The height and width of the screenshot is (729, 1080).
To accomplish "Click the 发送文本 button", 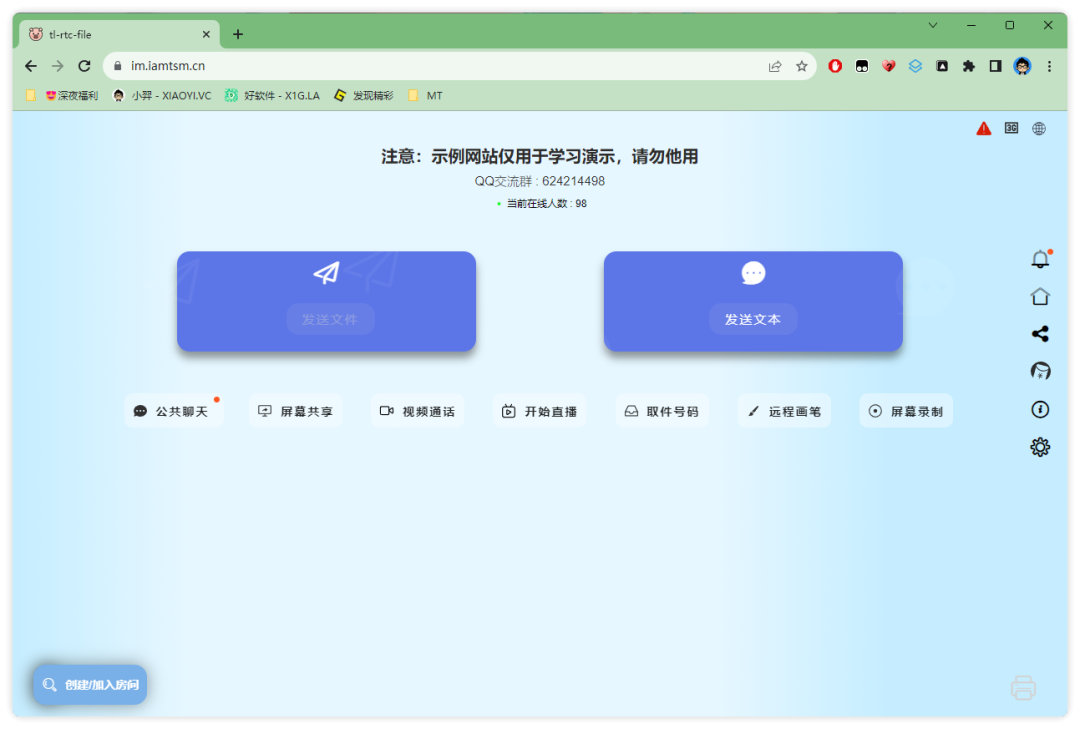I will pyautogui.click(x=753, y=319).
